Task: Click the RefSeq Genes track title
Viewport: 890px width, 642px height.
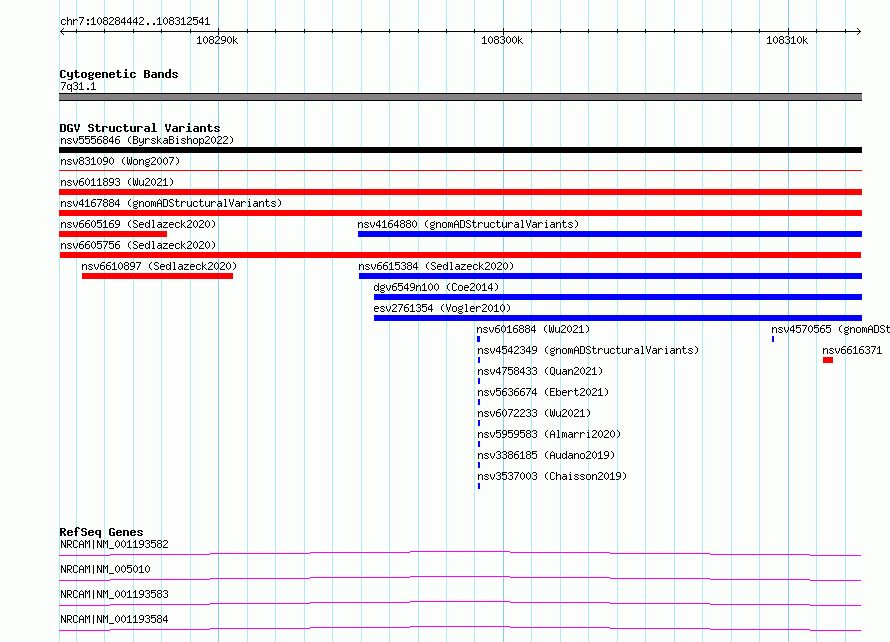Action: click(x=101, y=532)
